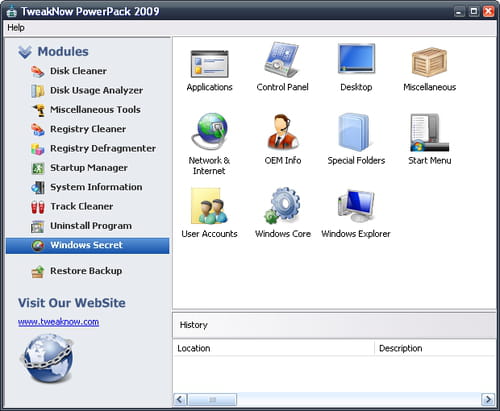
Task: Select the OEM Info icon
Action: tap(283, 131)
